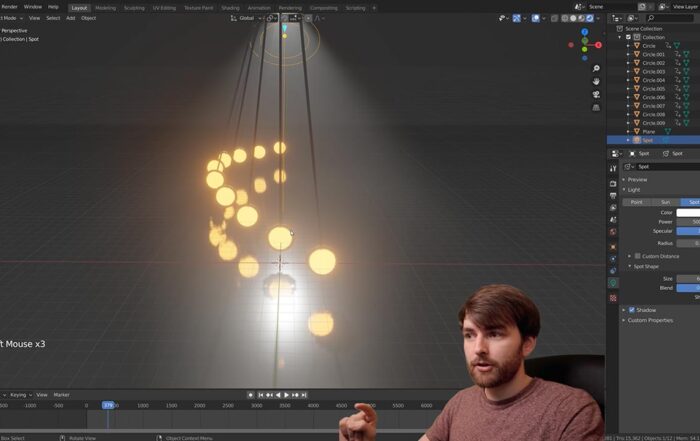Toggle the camera view icon
Viewport: 700px width, 441px height.
596,95
